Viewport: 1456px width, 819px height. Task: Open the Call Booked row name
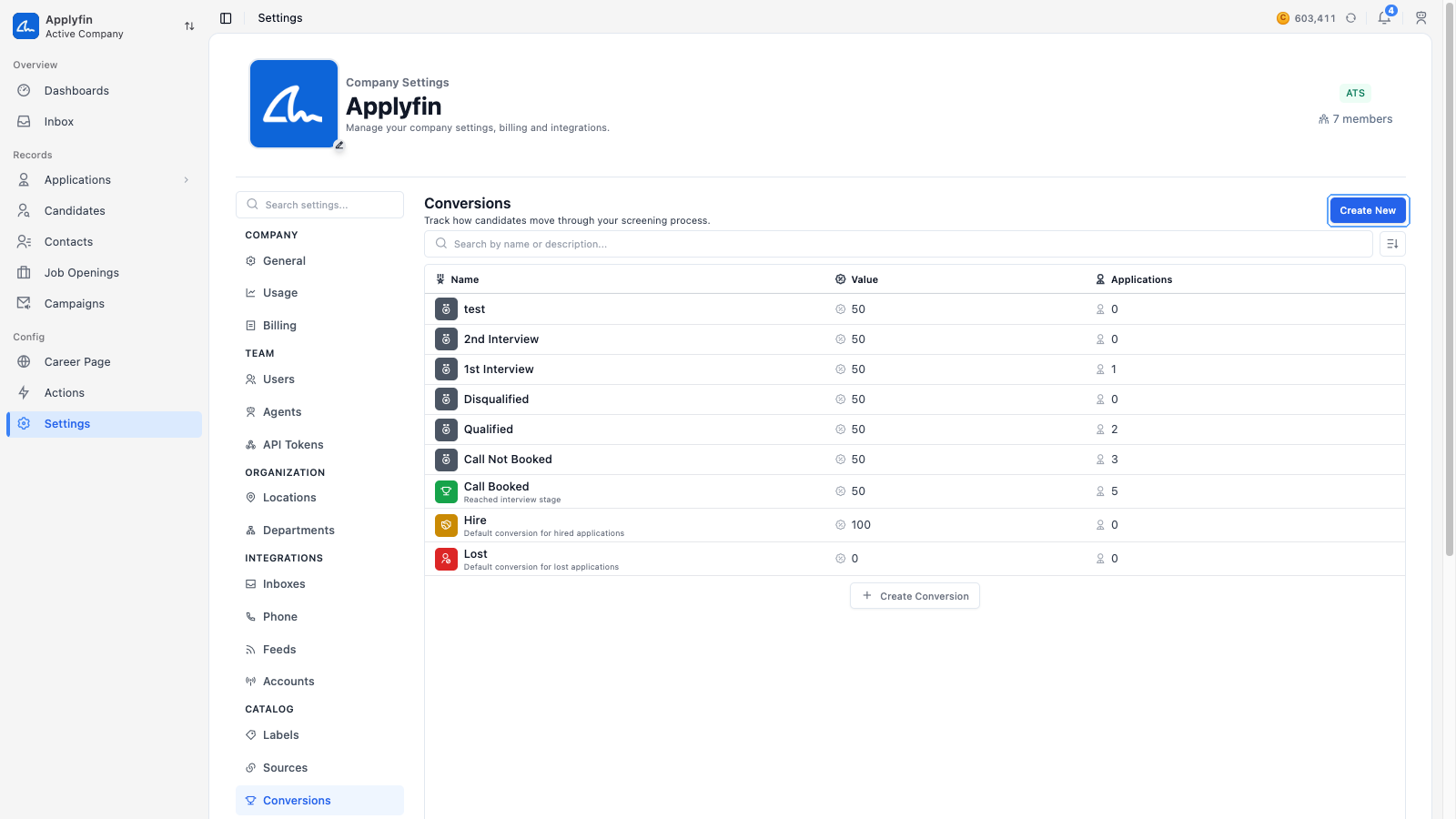(497, 487)
